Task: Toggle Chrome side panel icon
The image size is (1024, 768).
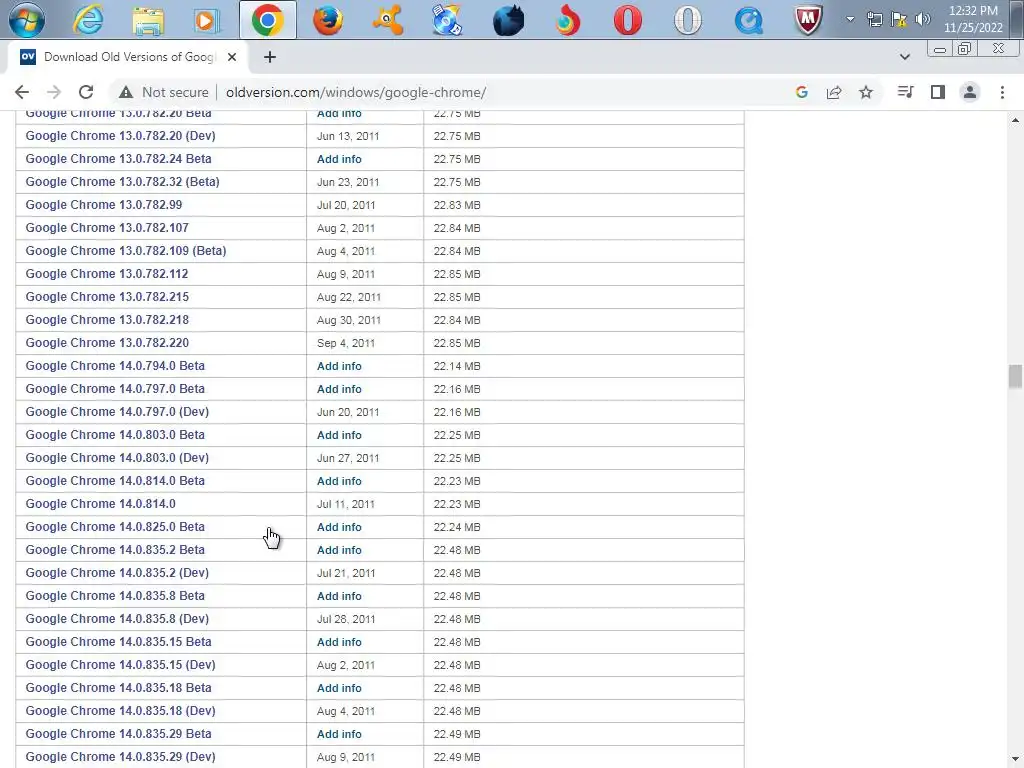Action: (938, 92)
